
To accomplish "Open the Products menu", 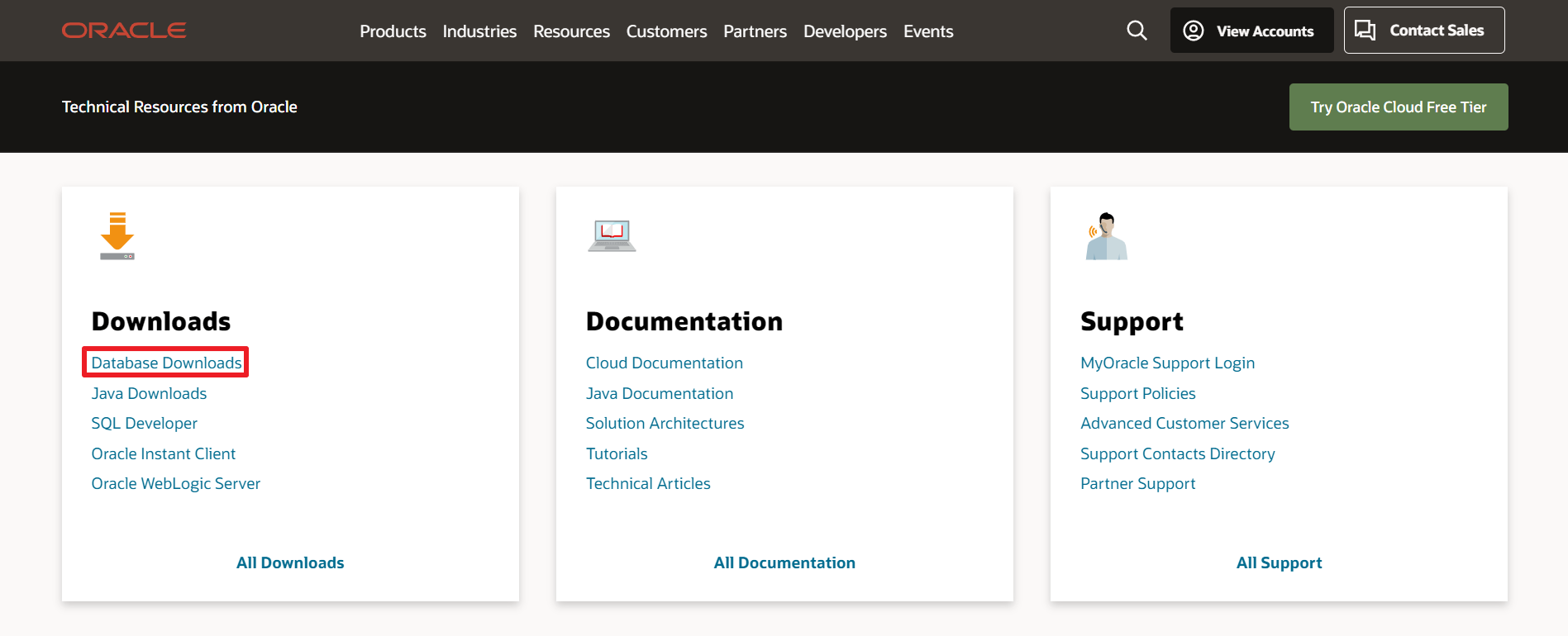I will coord(393,31).
